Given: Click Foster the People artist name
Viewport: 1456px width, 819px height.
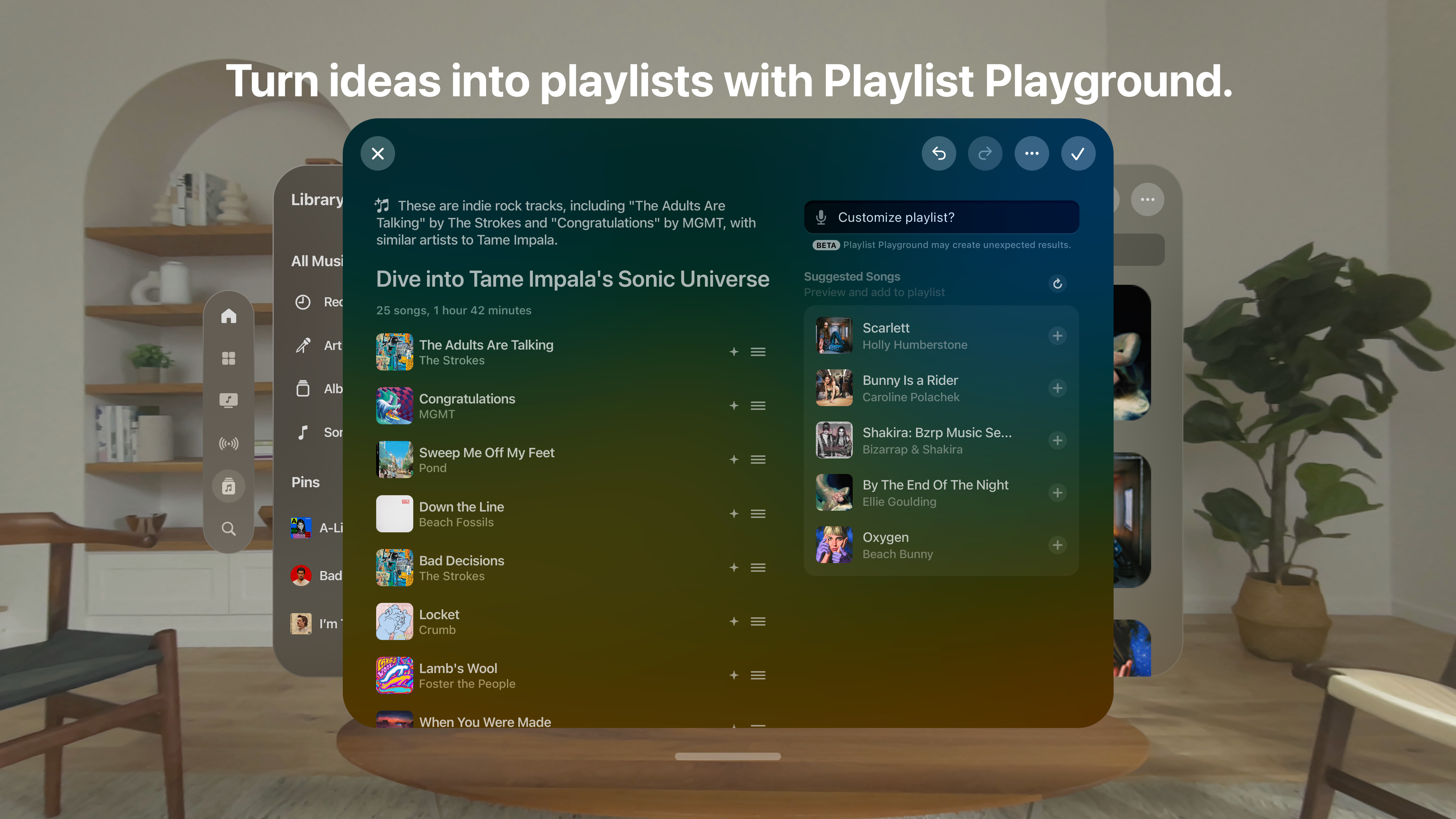Looking at the screenshot, I should pos(467,684).
